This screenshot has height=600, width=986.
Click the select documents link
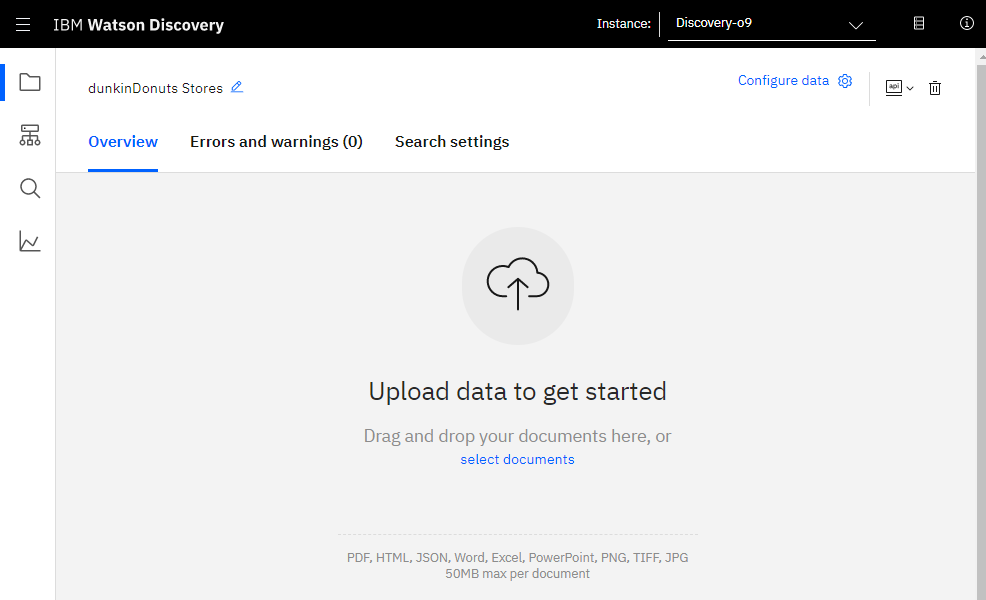[517, 459]
